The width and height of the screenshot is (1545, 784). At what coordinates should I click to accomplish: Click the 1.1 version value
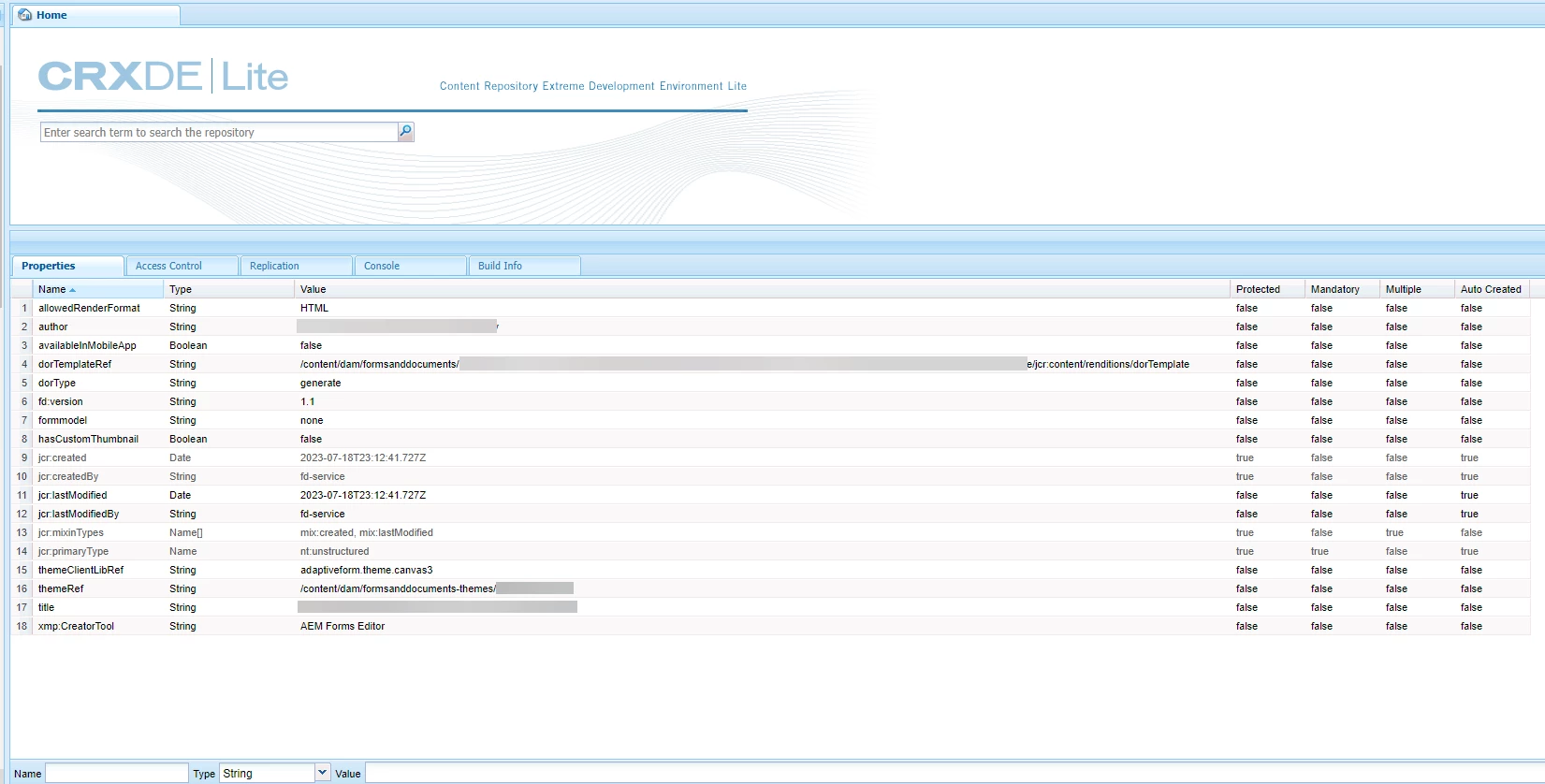click(308, 401)
